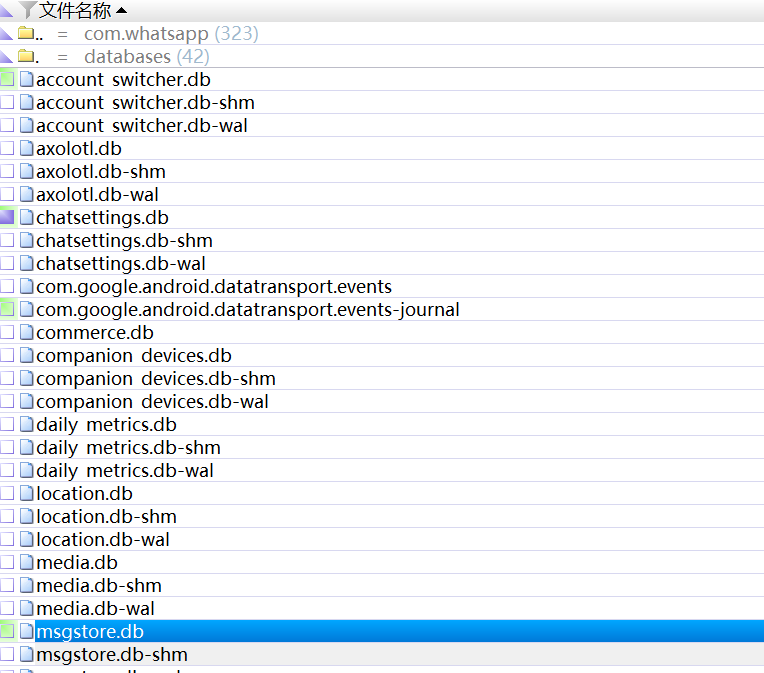Click file icon of axolotl.db-shm
Screen dimensions: 764x673
click(x=27, y=171)
